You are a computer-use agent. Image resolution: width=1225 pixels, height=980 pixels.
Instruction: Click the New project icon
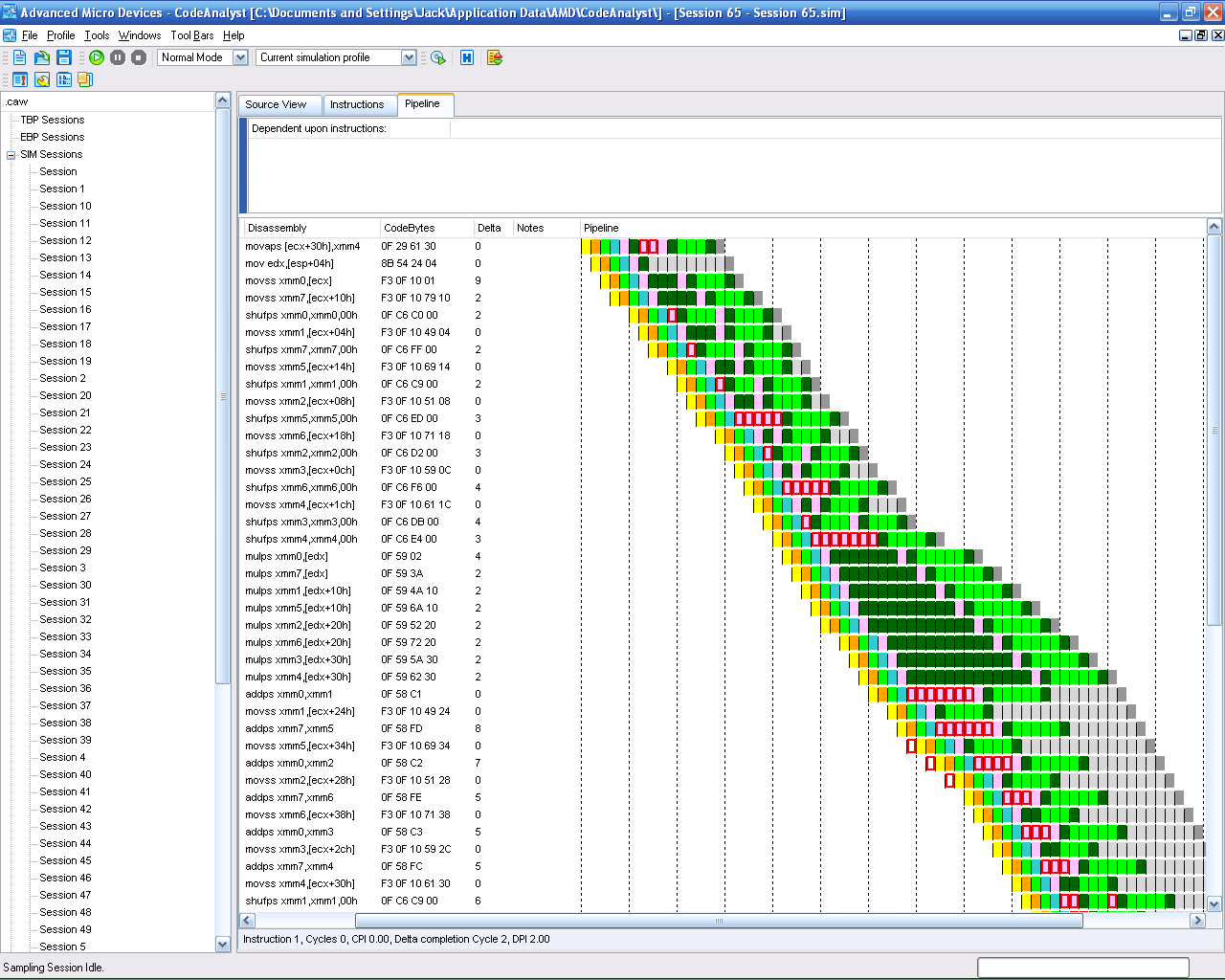[19, 57]
